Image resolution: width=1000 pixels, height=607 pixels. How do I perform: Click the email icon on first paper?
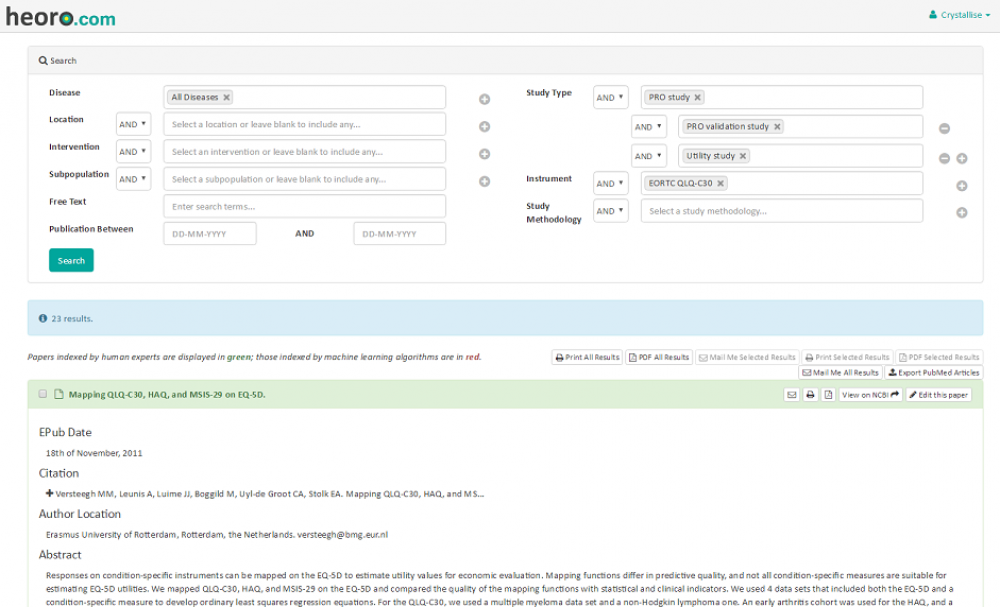pos(792,395)
